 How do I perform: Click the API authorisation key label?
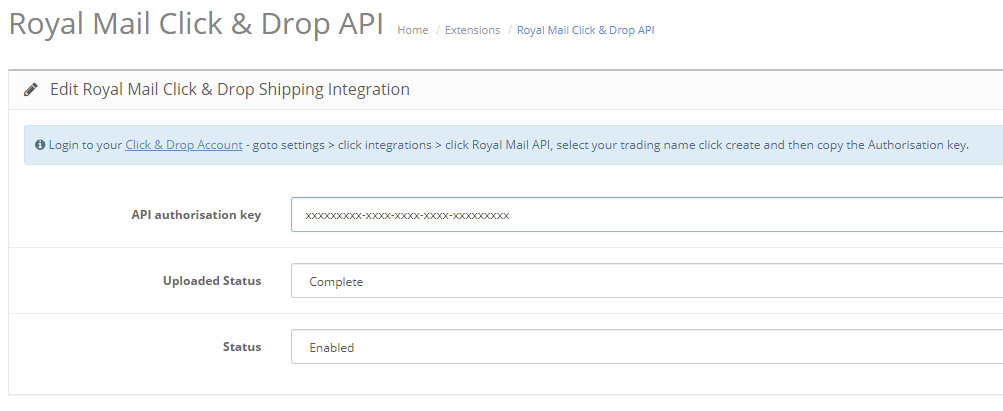point(196,215)
